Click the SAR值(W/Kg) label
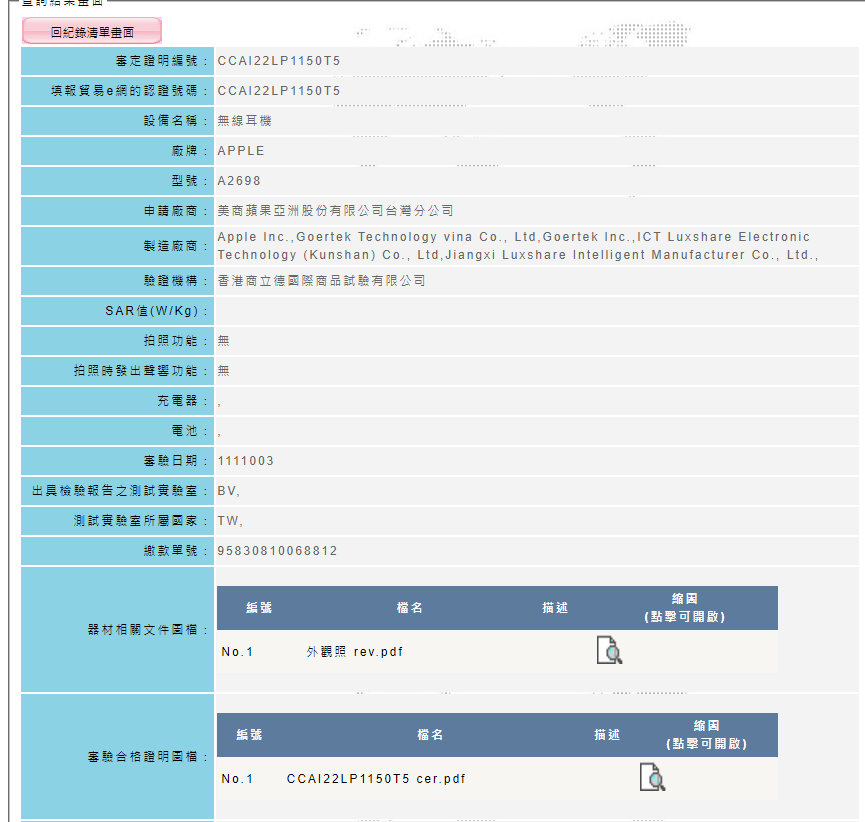865x822 pixels. (x=157, y=311)
